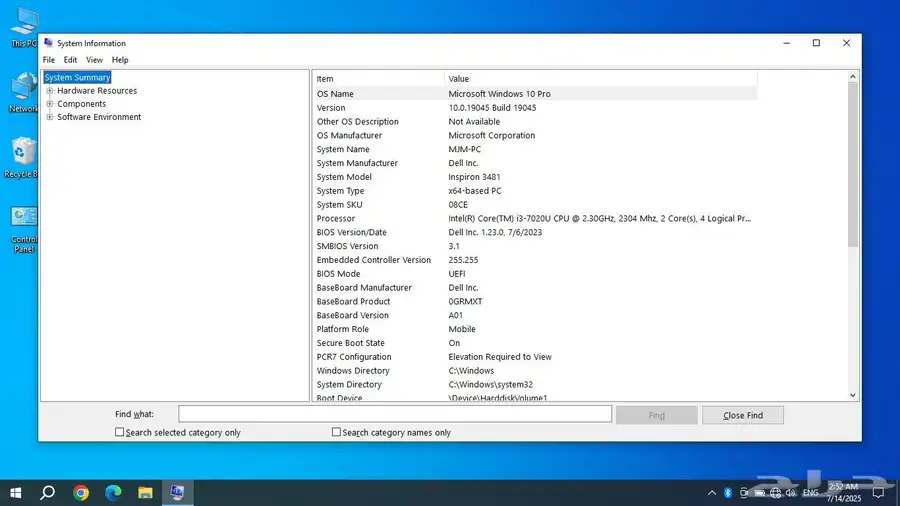This screenshot has height=506, width=900.
Task: Click value 'MJM-PC'
Action: [464, 149]
